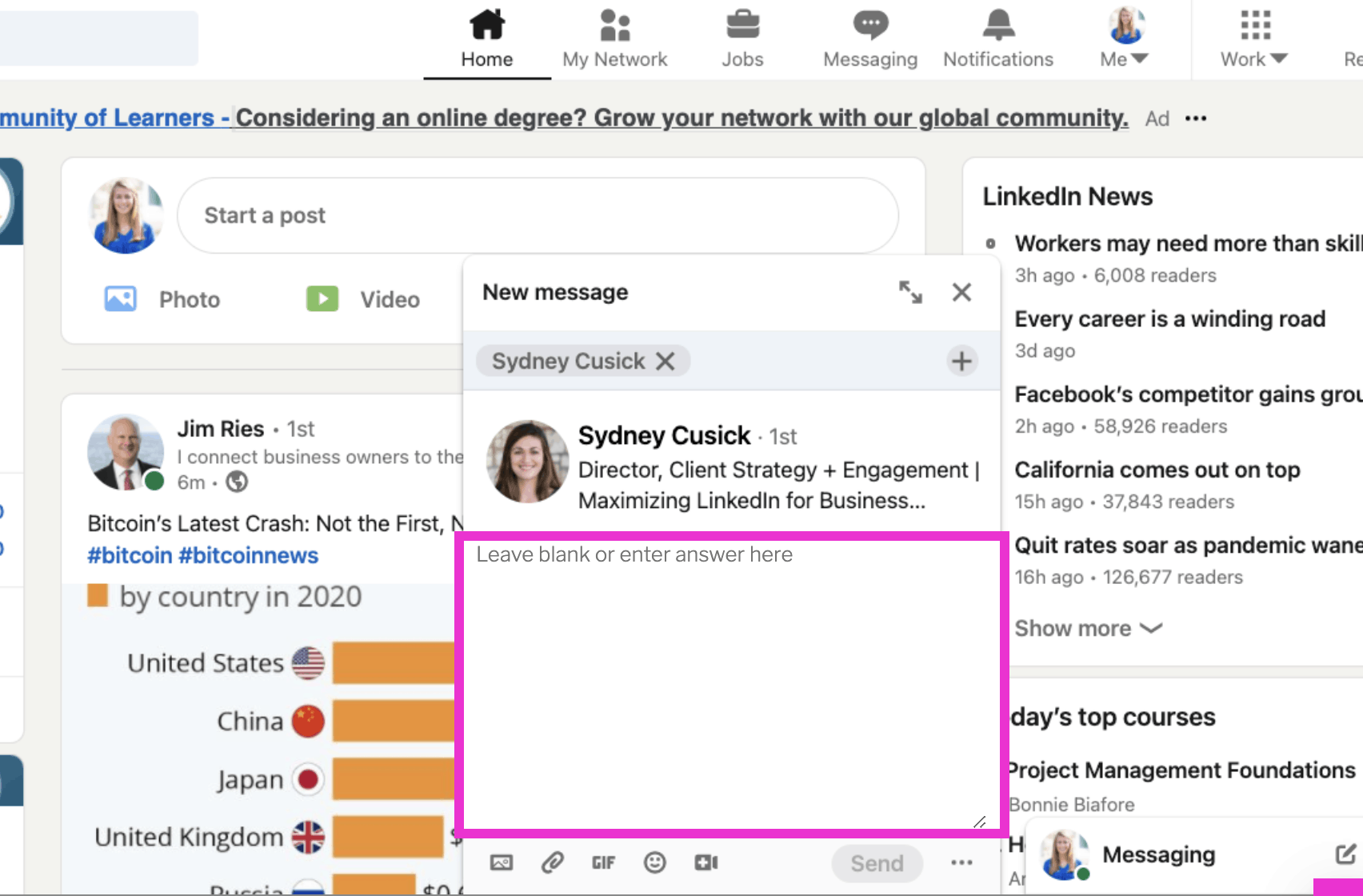This screenshot has width=1363, height=896.
Task: Open Facebook's competitor gains ground news
Action: coord(1188,394)
